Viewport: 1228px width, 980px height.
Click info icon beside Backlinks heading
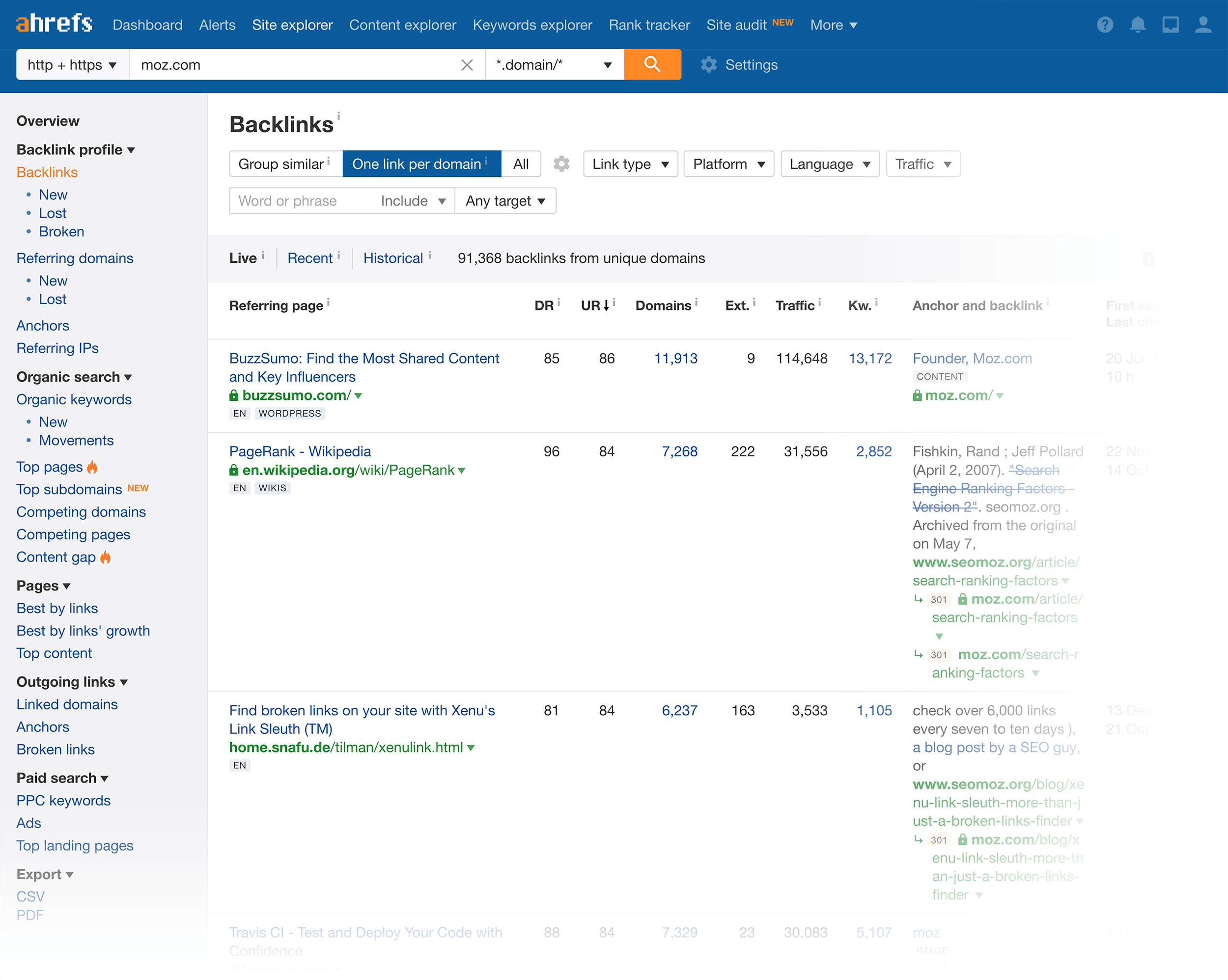338,115
